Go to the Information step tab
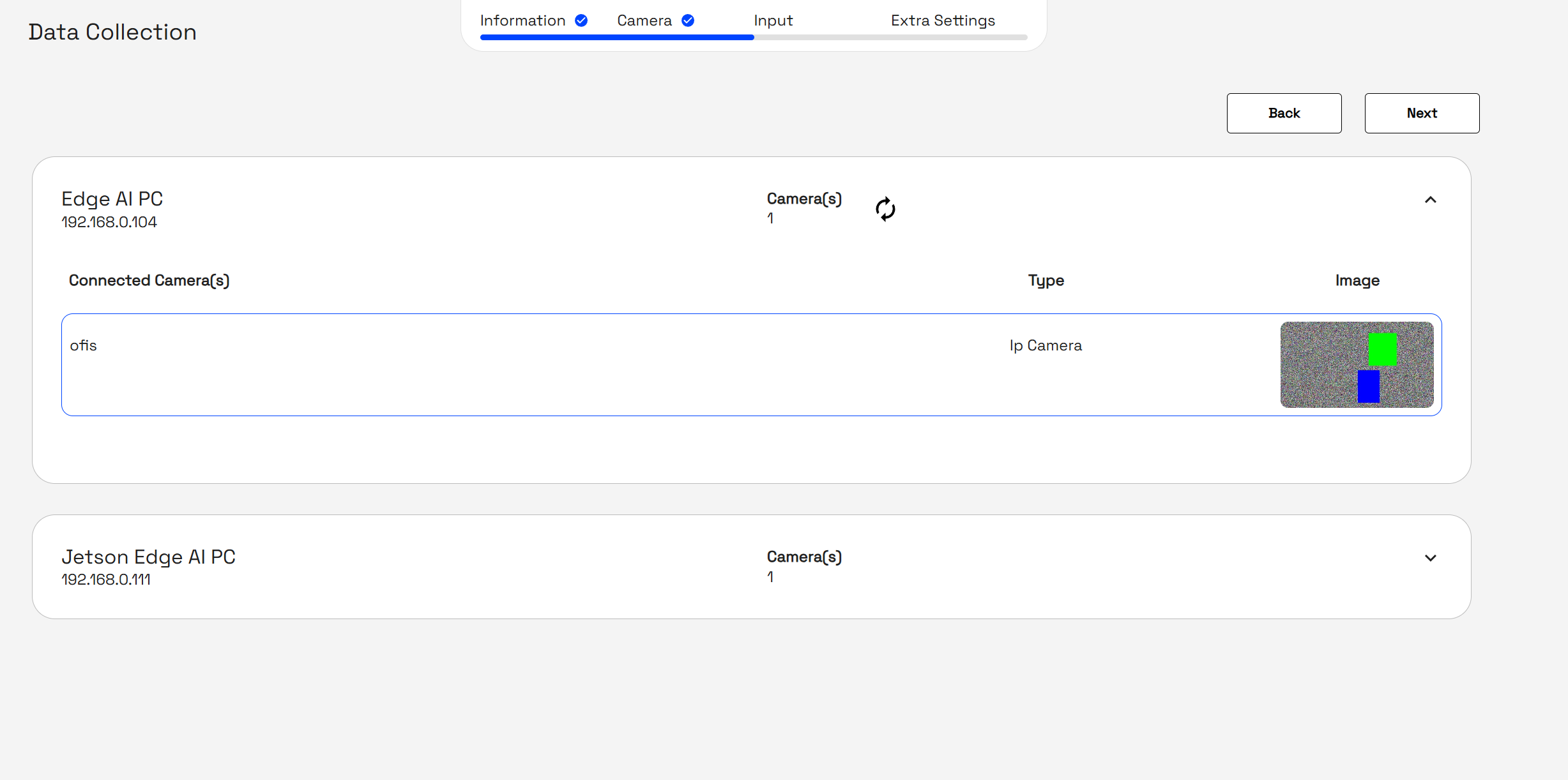The height and width of the screenshot is (780, 1568). pyautogui.click(x=522, y=20)
